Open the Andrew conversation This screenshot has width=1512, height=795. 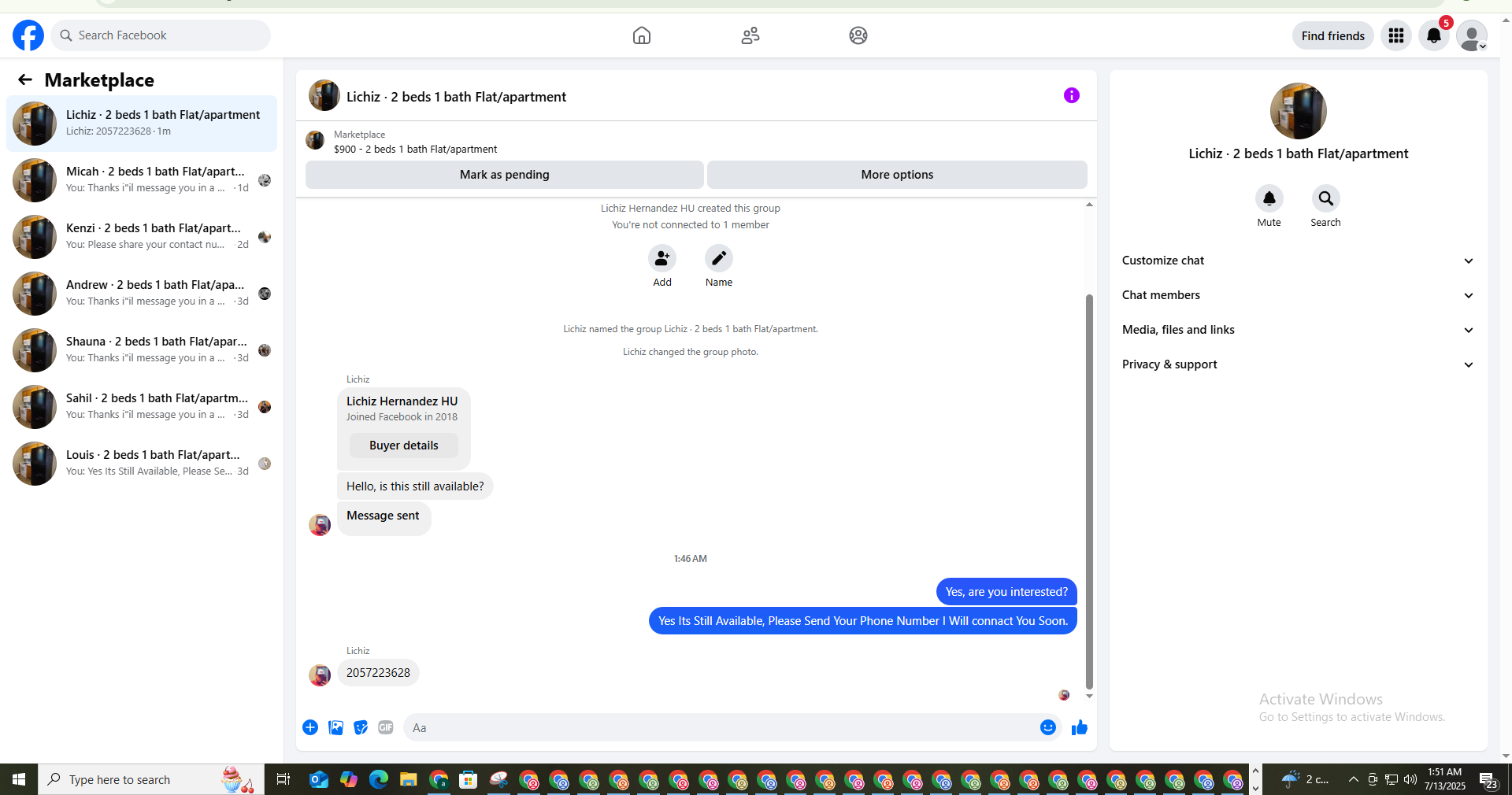[x=142, y=294]
